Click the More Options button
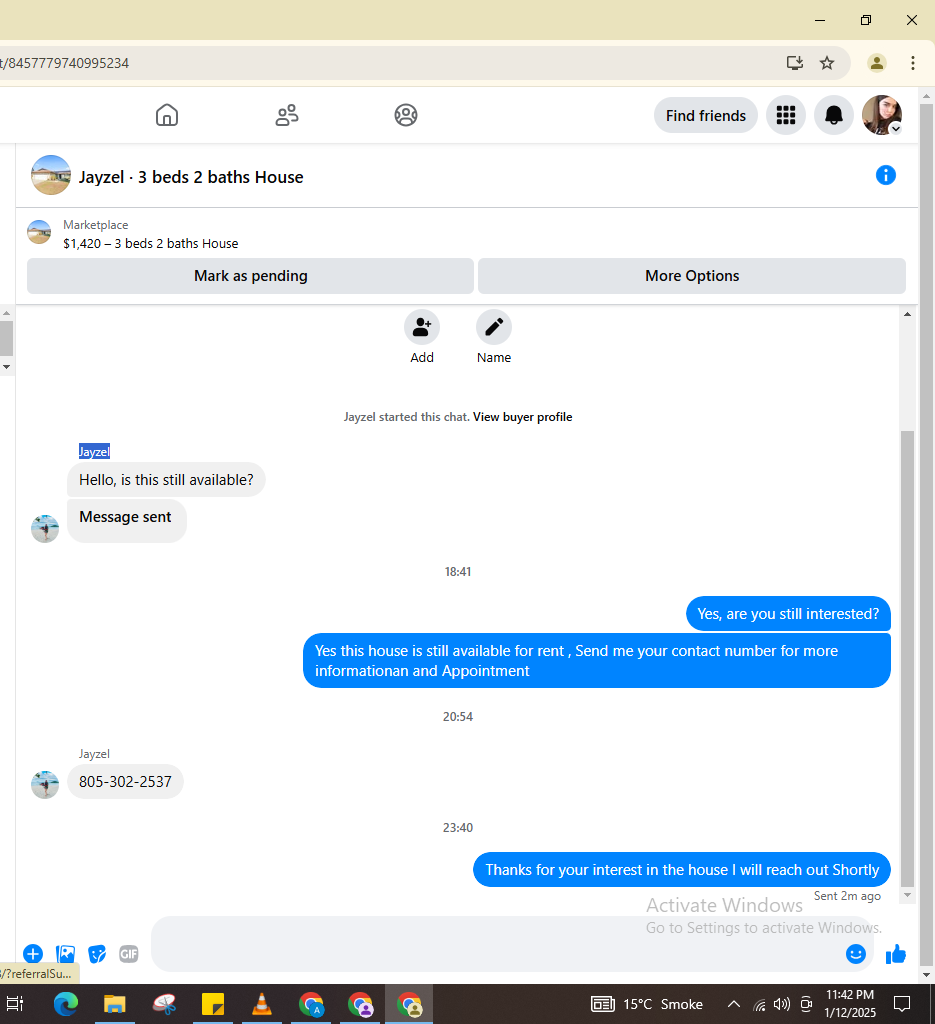The width and height of the screenshot is (935, 1024). tap(691, 276)
